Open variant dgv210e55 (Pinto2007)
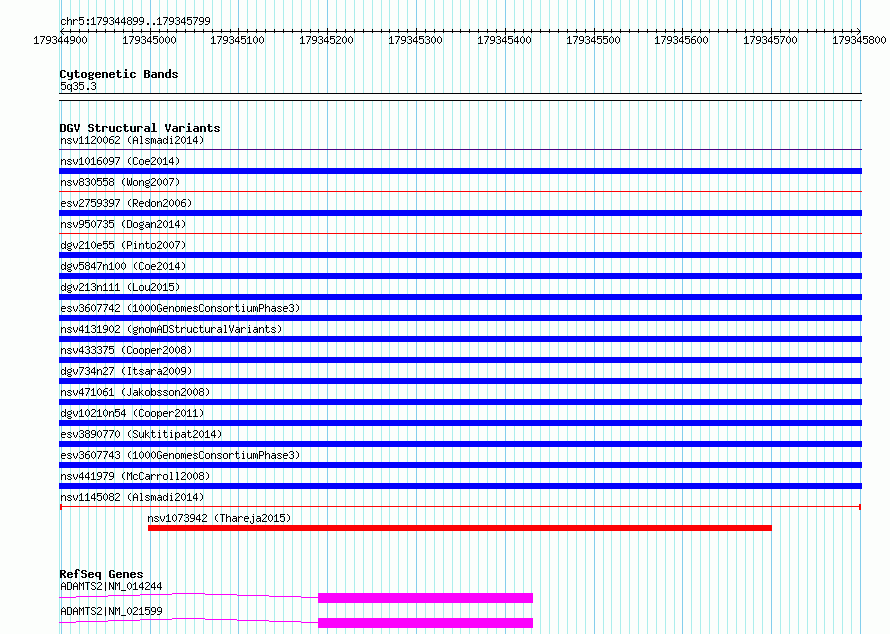 123,245
